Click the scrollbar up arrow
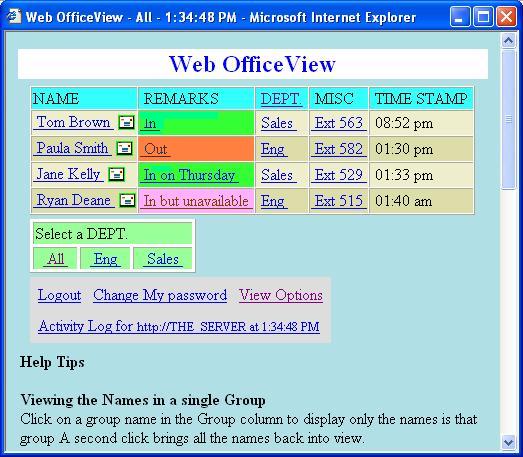 pos(508,41)
